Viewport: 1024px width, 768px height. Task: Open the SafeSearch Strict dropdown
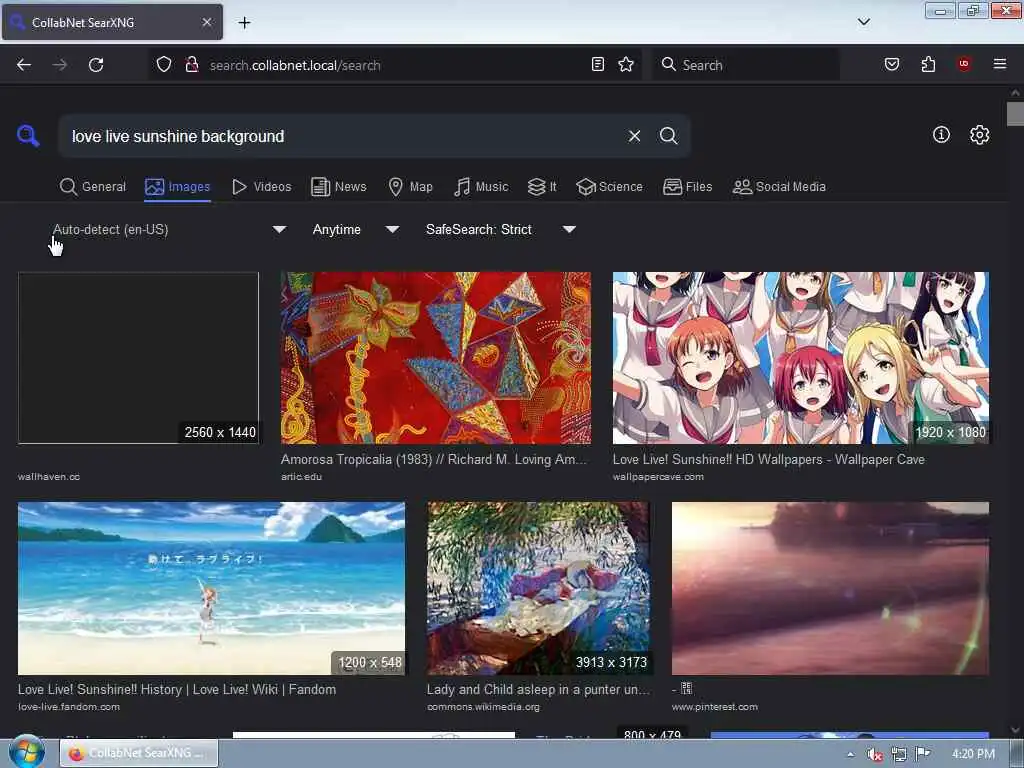(500, 229)
